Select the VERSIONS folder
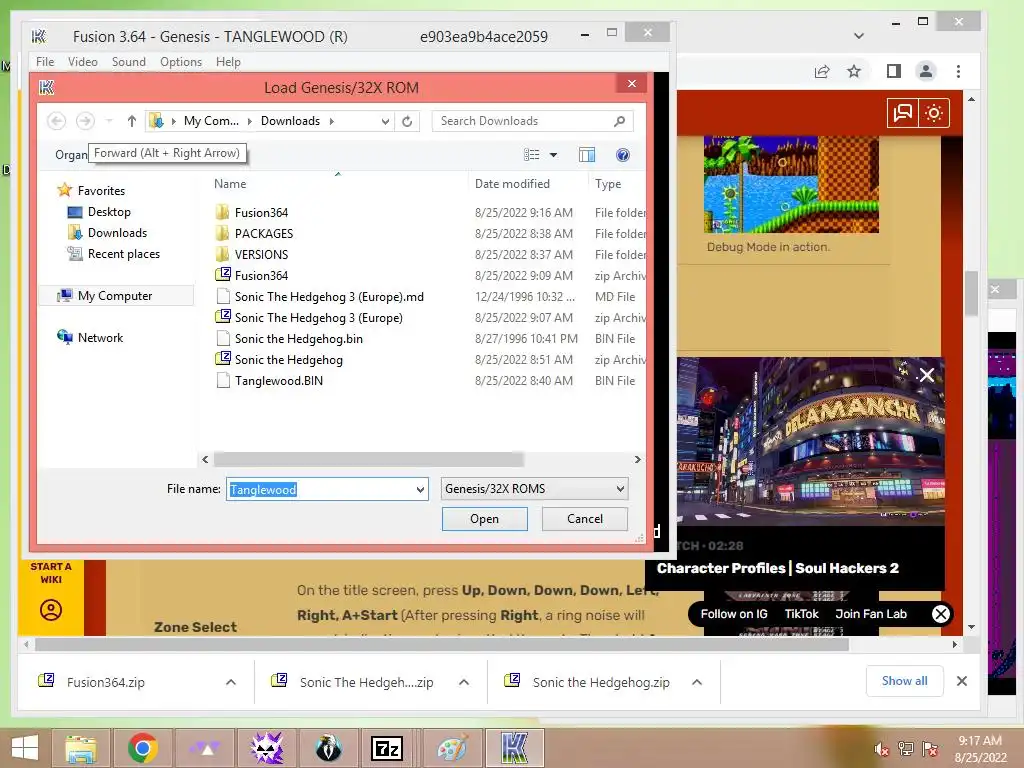The width and height of the screenshot is (1024, 768). coord(261,255)
